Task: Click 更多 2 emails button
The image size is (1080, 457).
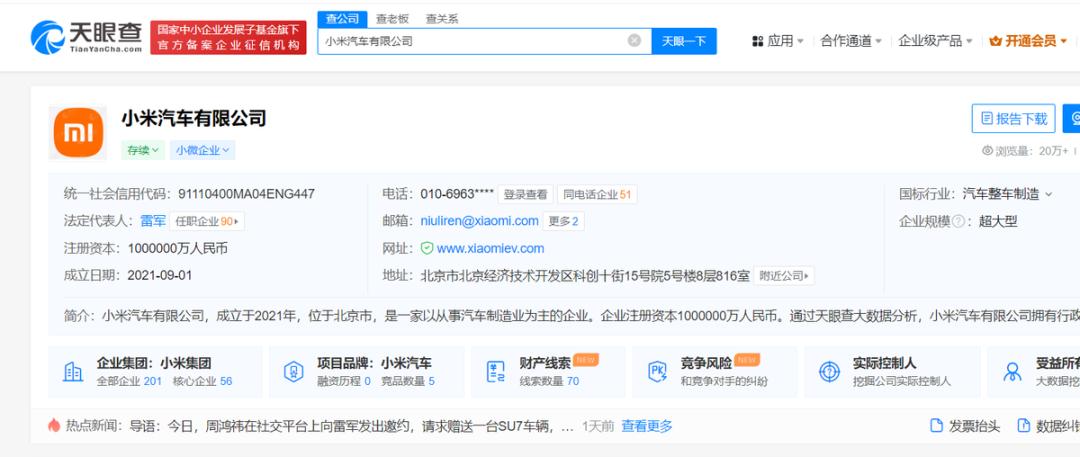Action: [564, 221]
